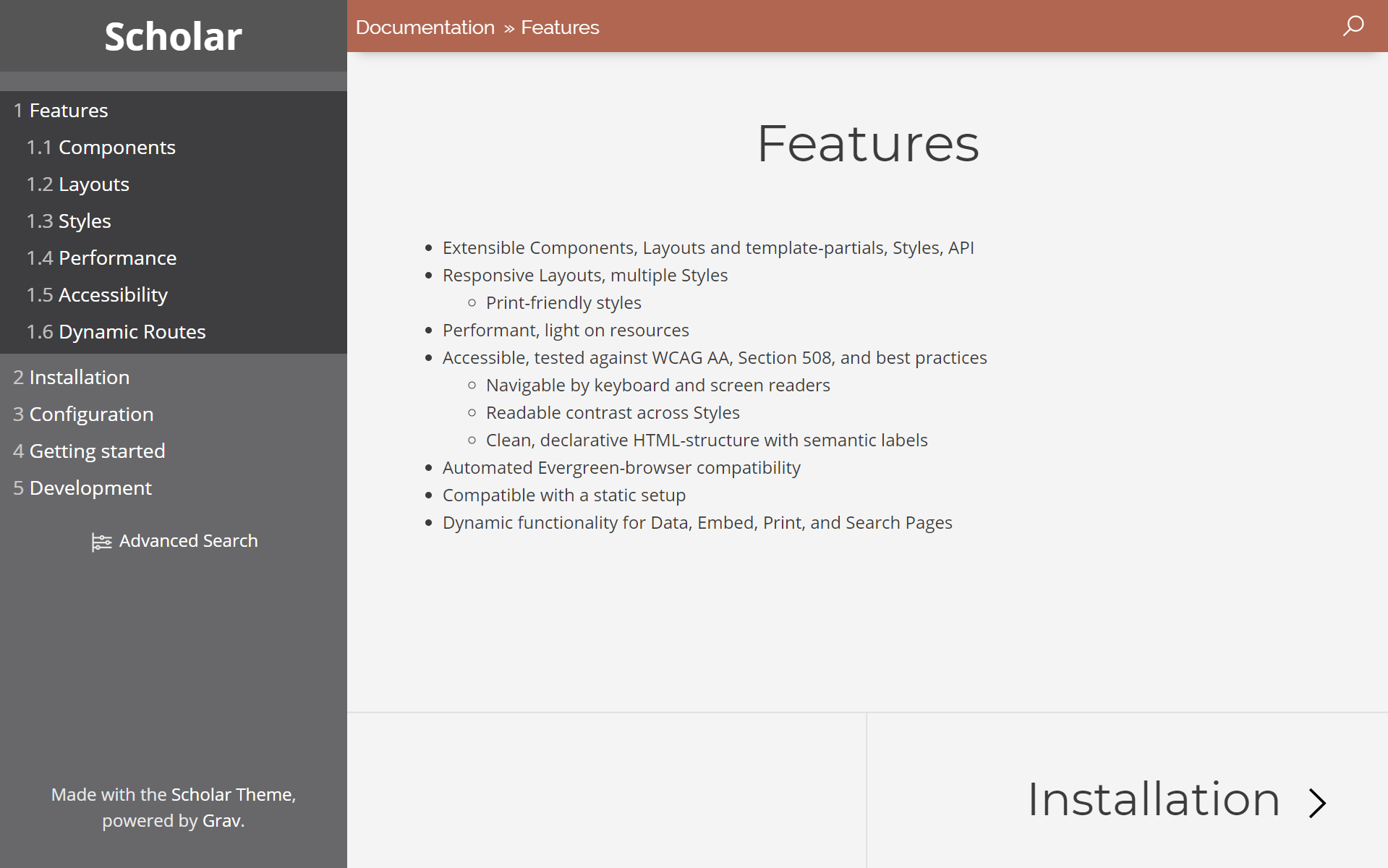Navigate to 1.3 Styles
Image resolution: width=1388 pixels, height=868 pixels.
coord(84,221)
